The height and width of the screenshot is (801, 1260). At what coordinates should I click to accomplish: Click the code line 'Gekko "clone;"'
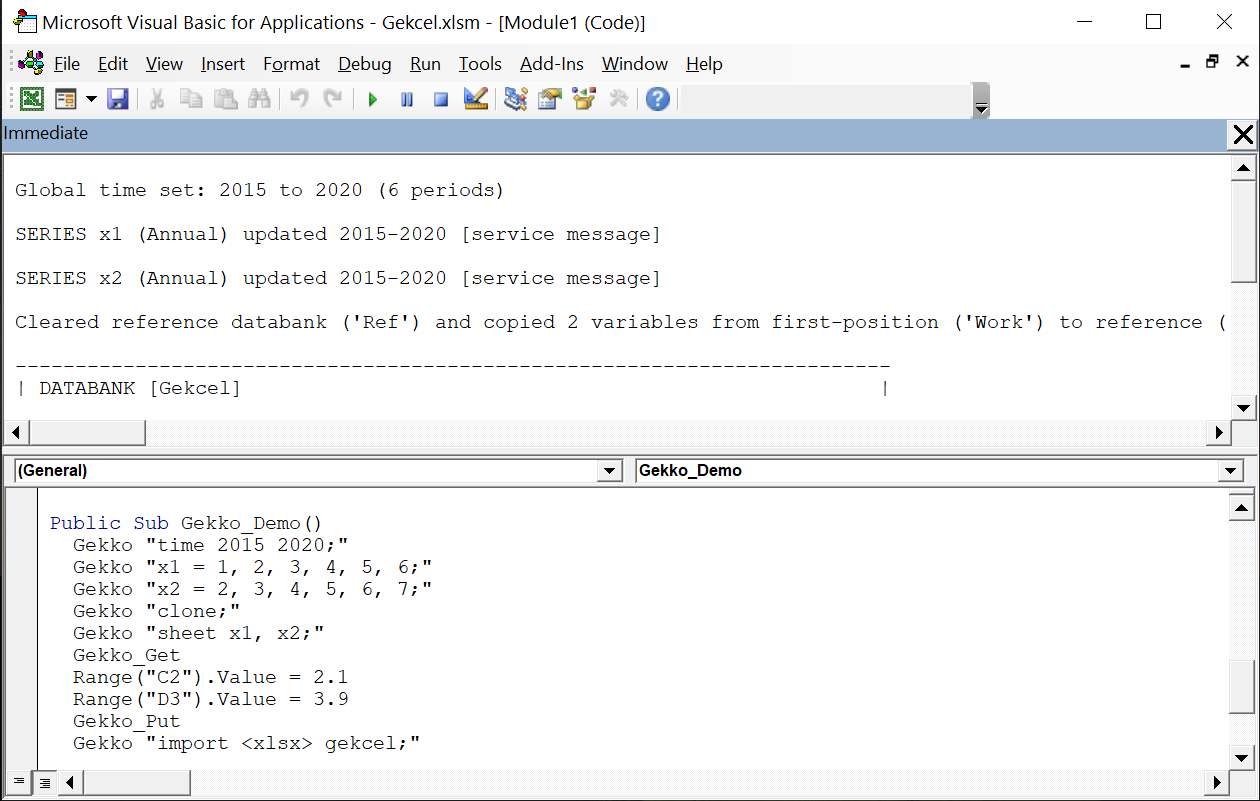(x=157, y=611)
